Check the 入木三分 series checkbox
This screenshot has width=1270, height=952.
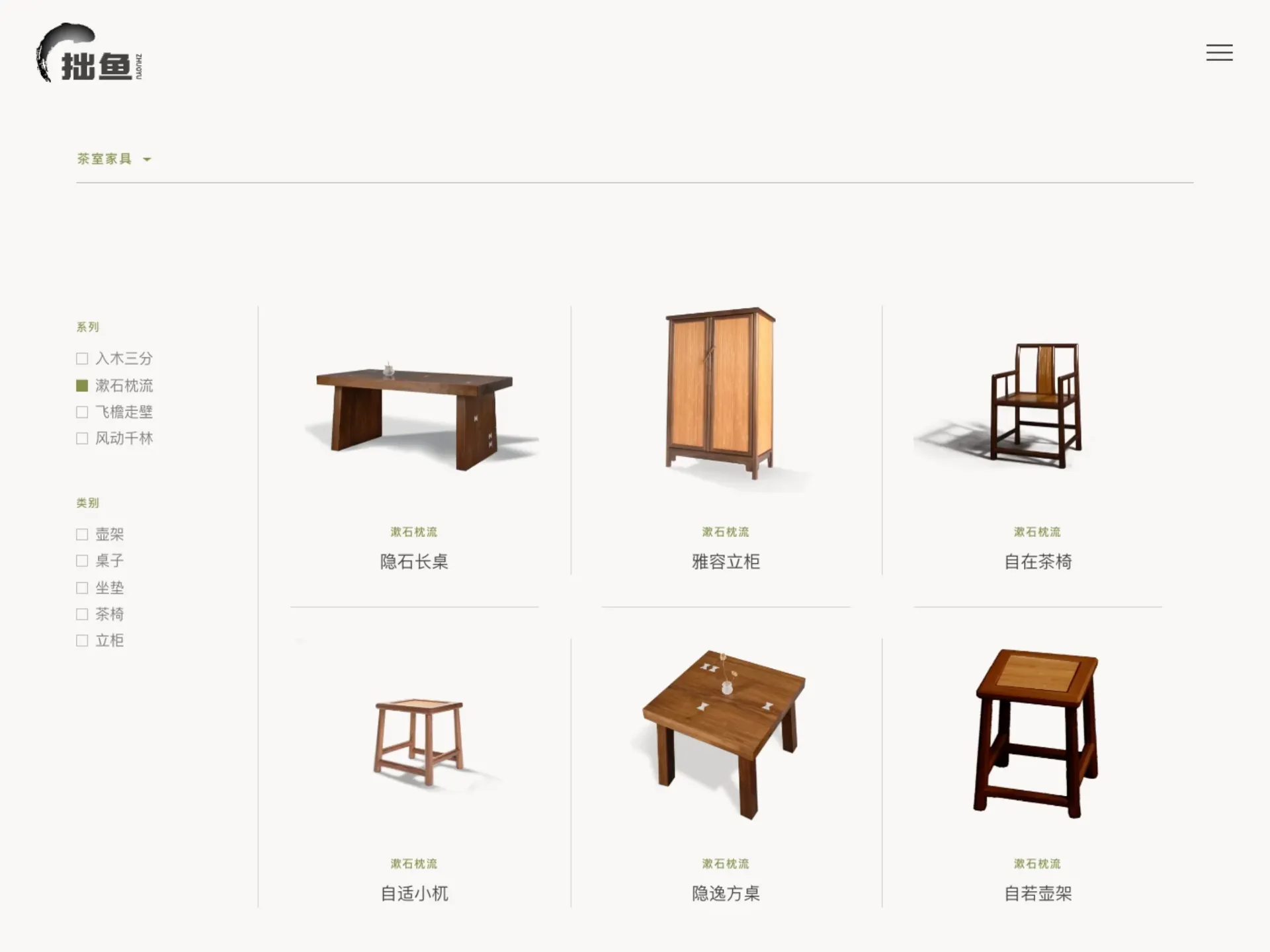[82, 358]
